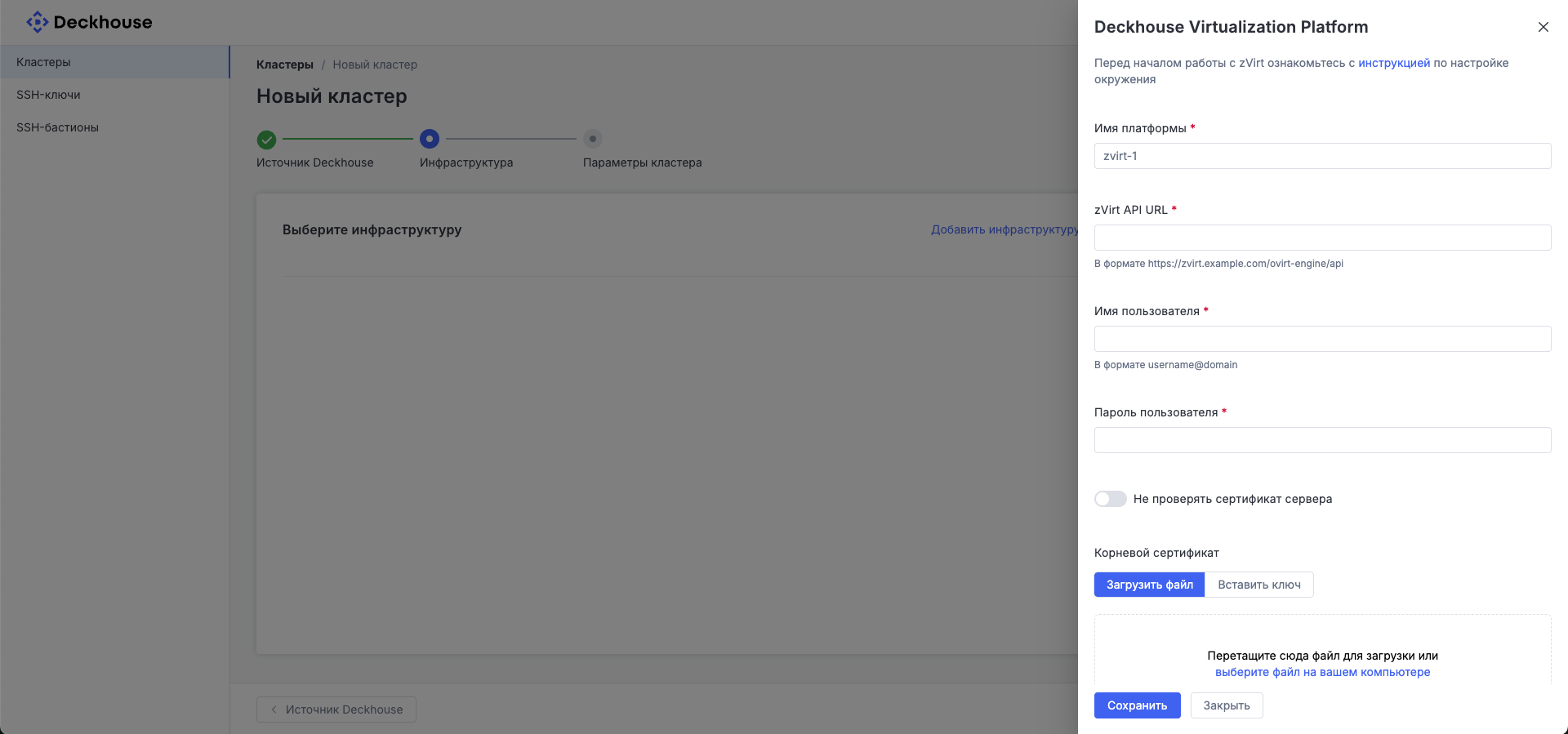Screen dimensions: 1568x734
Task: Open SSH-ключи in the sidebar
Action: (114, 95)
